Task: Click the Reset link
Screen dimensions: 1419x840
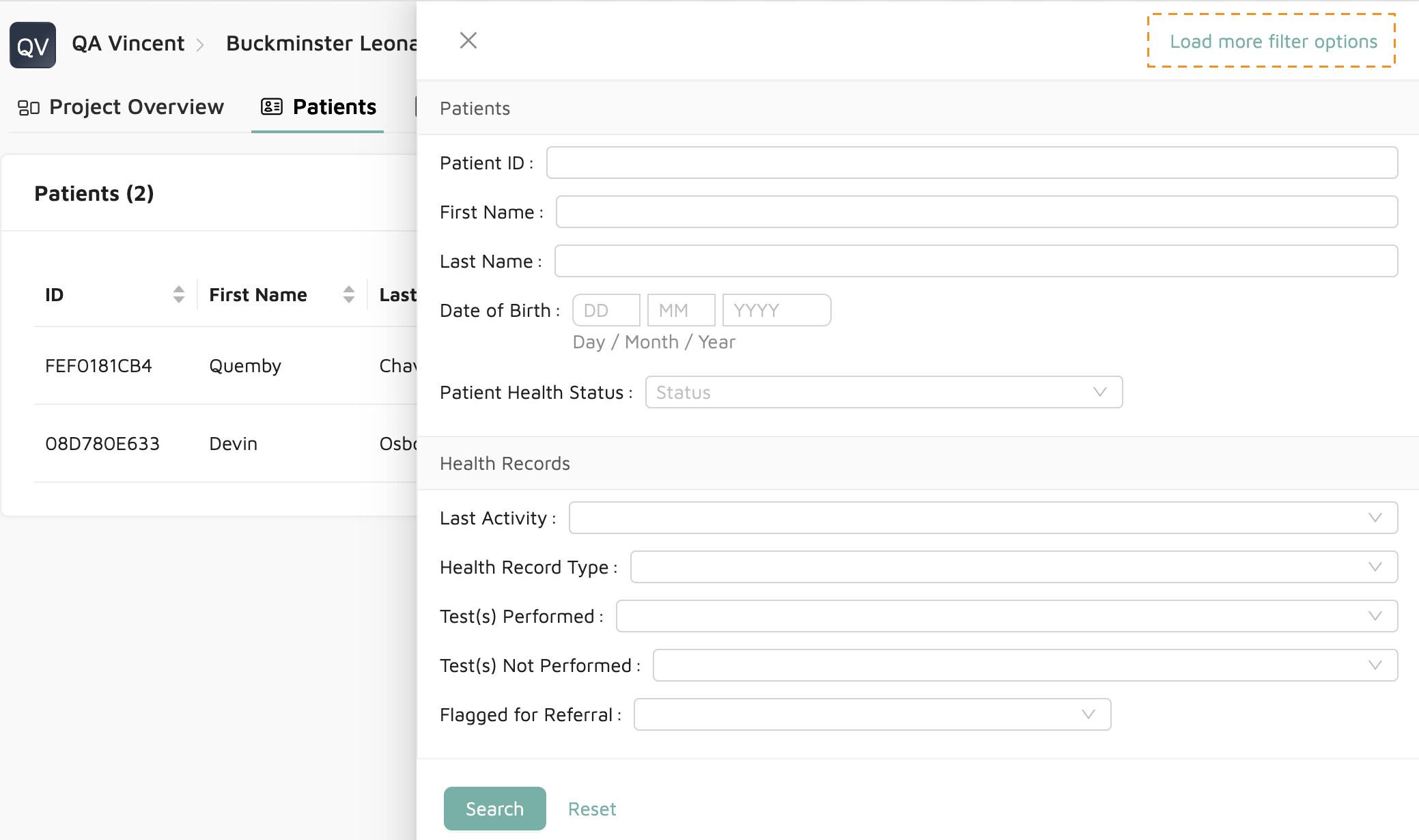Action: coord(592,809)
